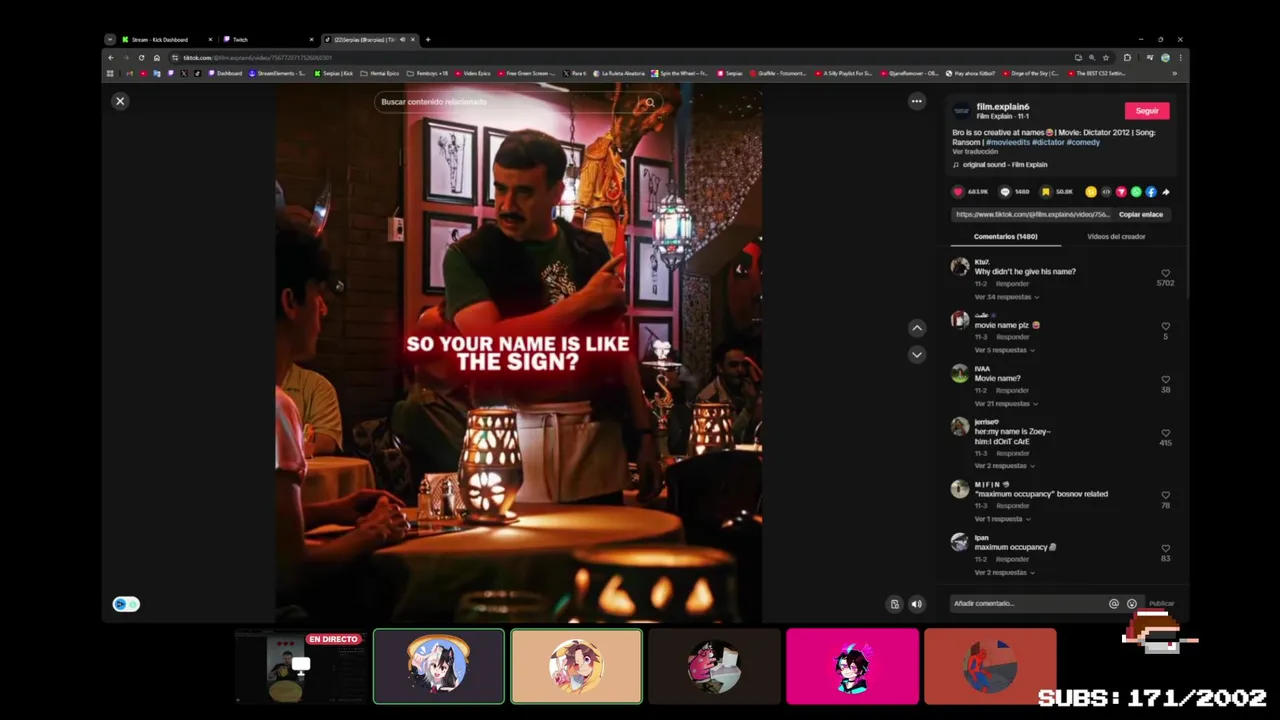Toggle the autoscroll switch at bottom left
1280x720 pixels.
(x=126, y=604)
